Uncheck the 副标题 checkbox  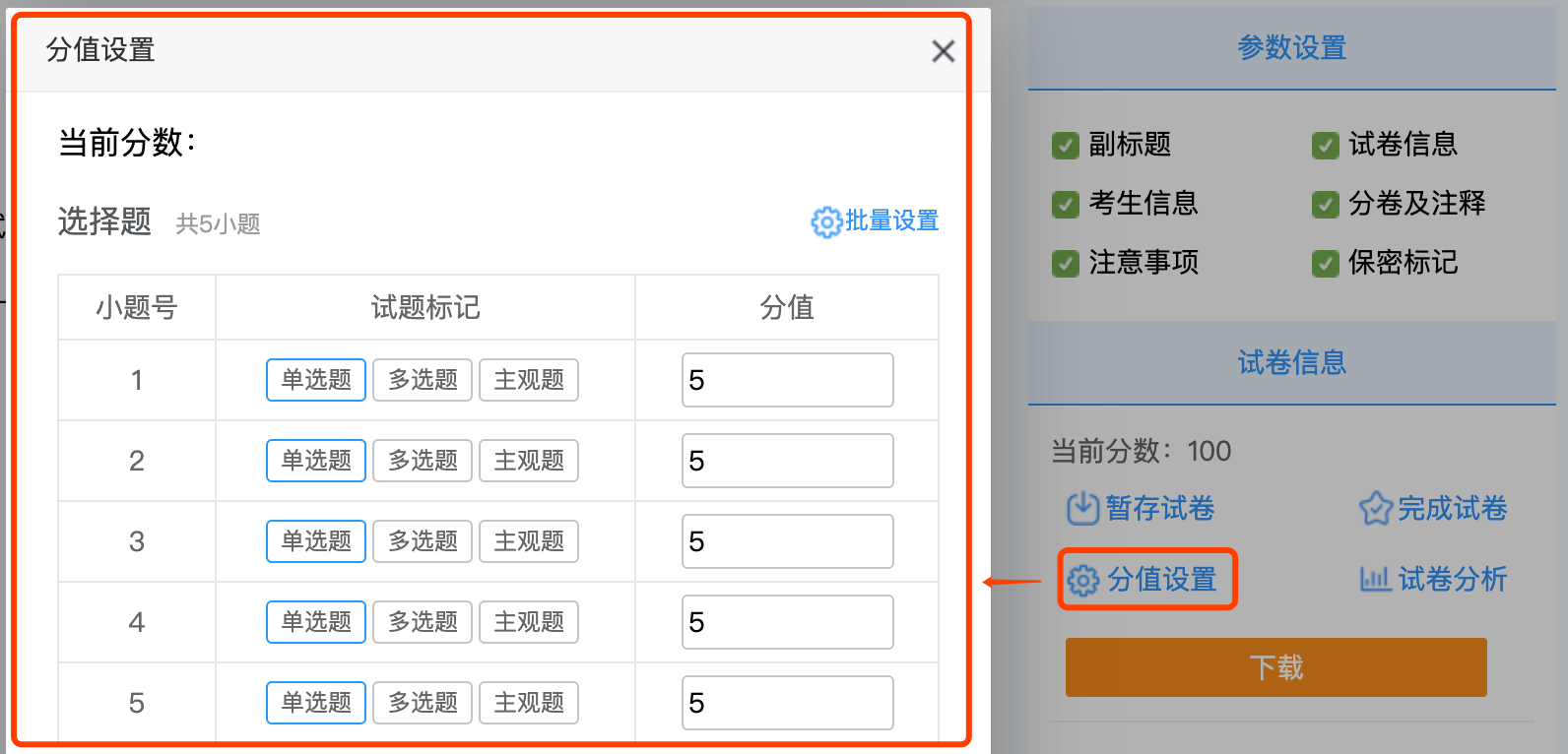[x=1066, y=146]
